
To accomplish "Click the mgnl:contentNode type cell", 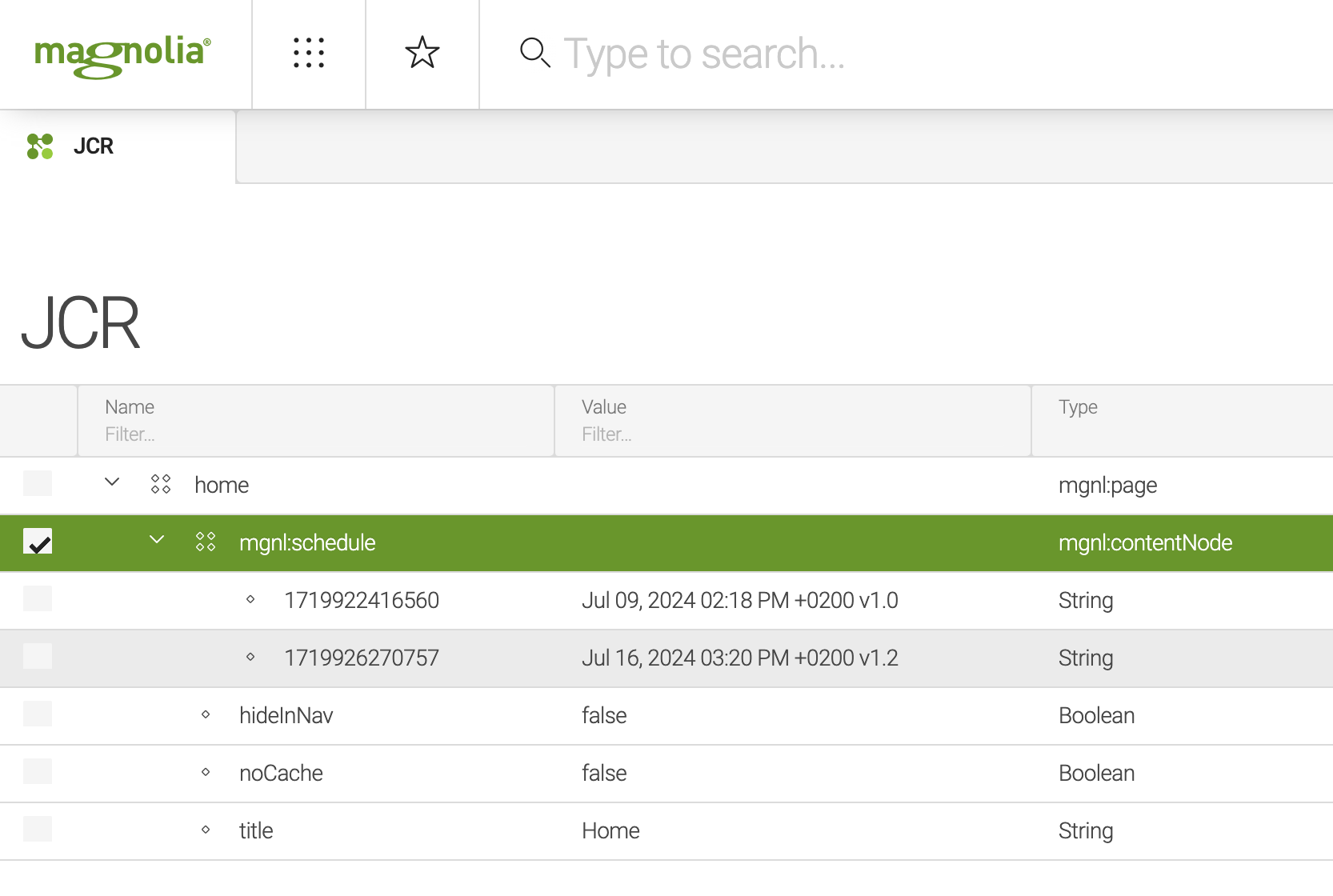I will coord(1145,543).
